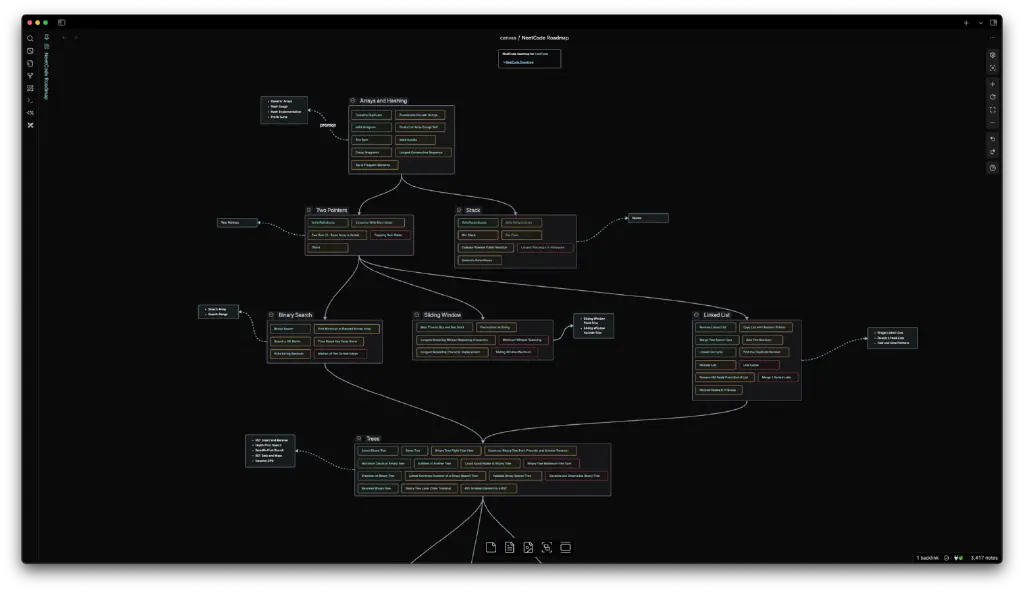
Task: Open the NeetCode link in top card
Action: coord(519,63)
